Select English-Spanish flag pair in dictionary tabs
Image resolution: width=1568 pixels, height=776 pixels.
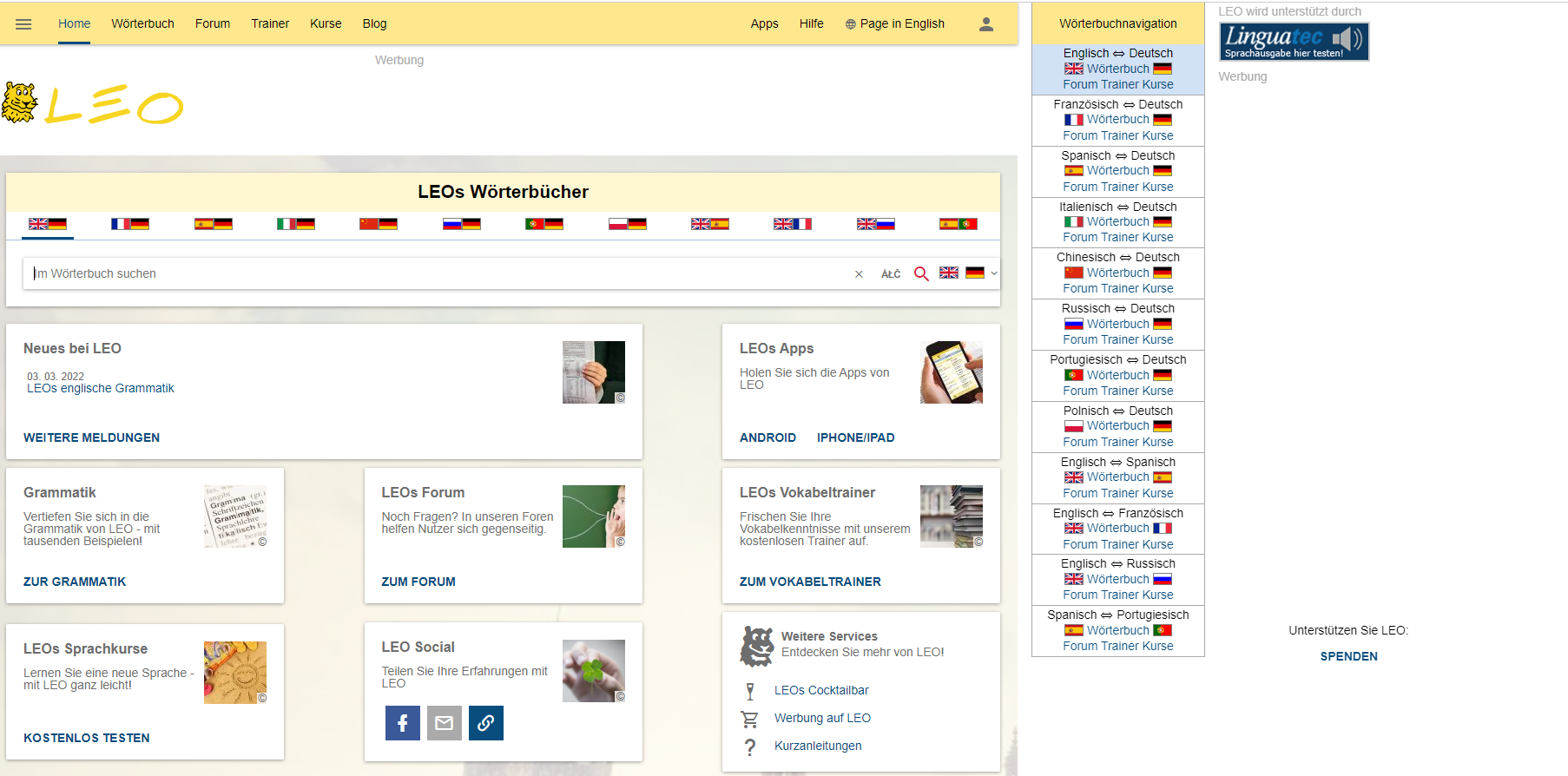pos(710,224)
